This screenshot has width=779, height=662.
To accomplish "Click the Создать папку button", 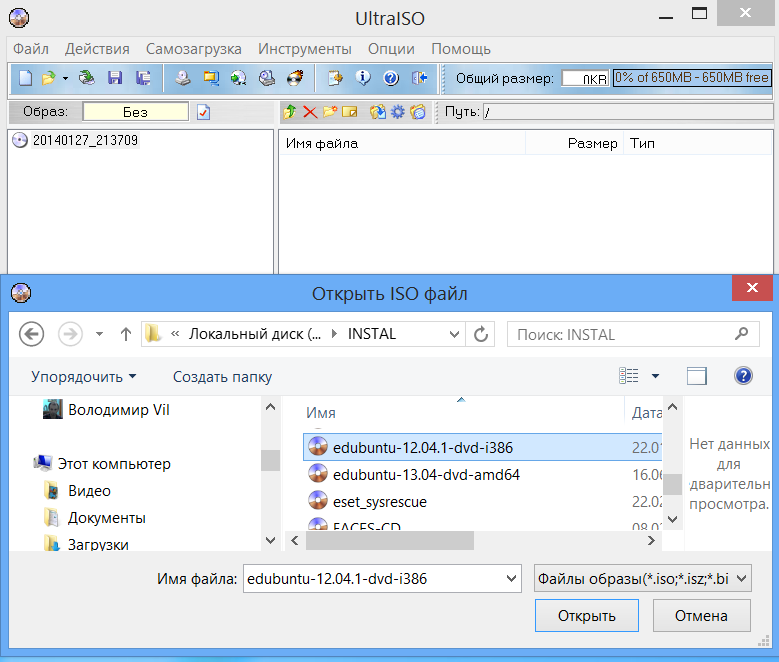I will pos(222,377).
